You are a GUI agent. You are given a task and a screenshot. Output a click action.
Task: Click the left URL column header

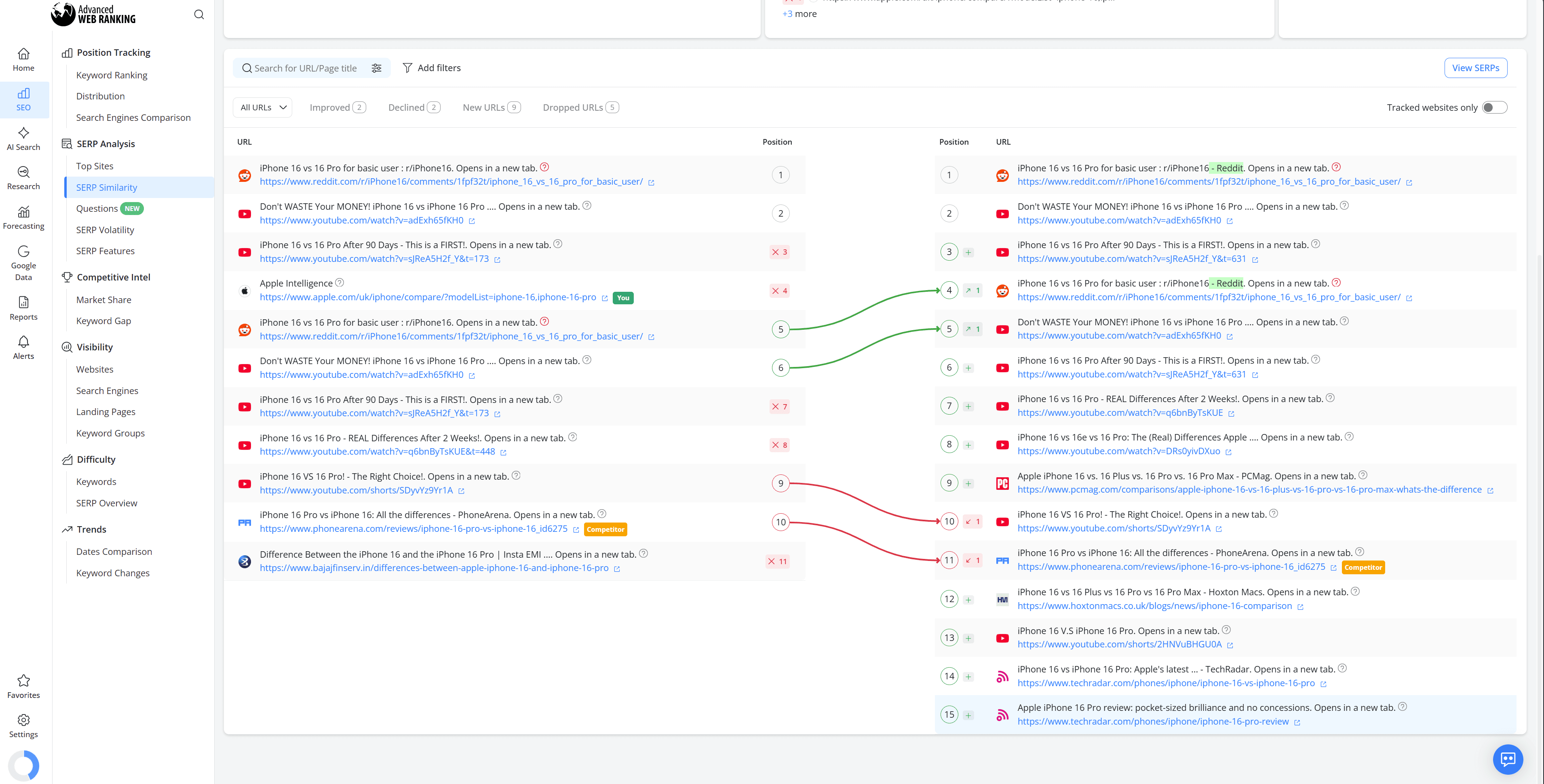tap(245, 142)
